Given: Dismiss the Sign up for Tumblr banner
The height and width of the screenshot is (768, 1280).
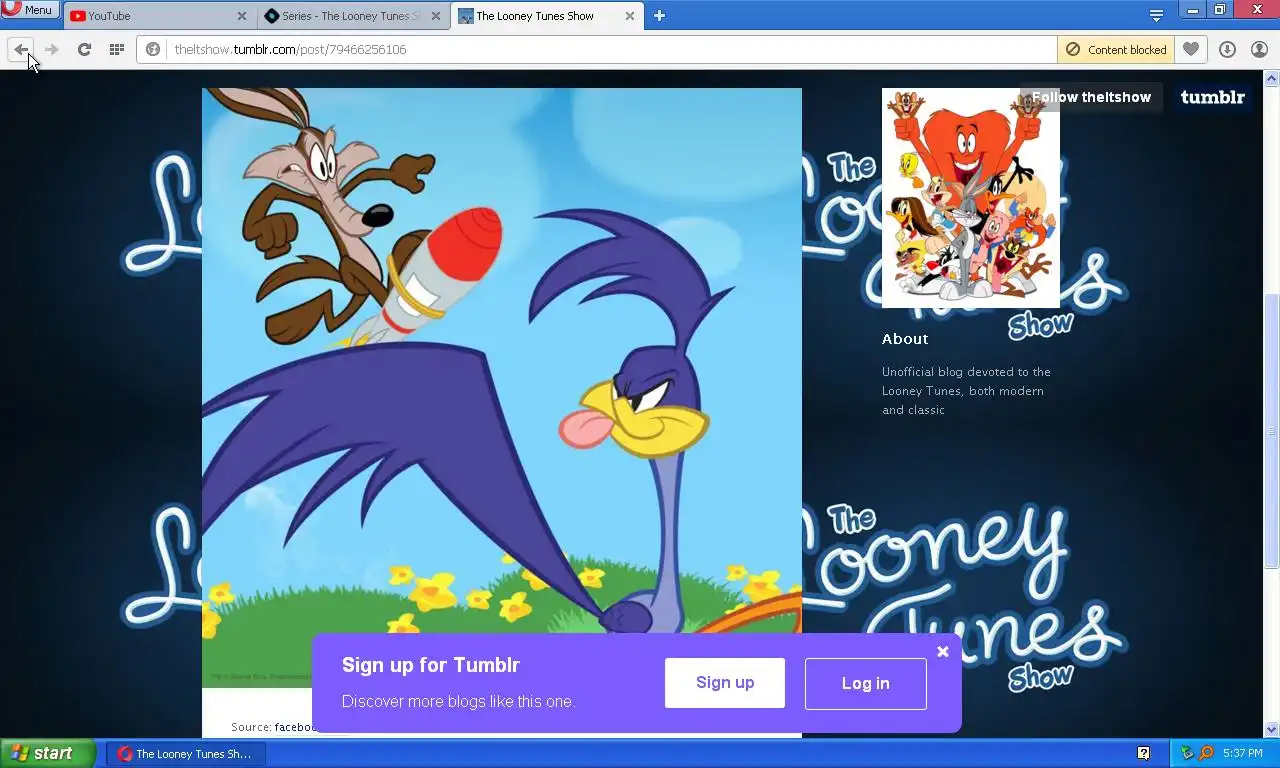Looking at the screenshot, I should click(942, 652).
